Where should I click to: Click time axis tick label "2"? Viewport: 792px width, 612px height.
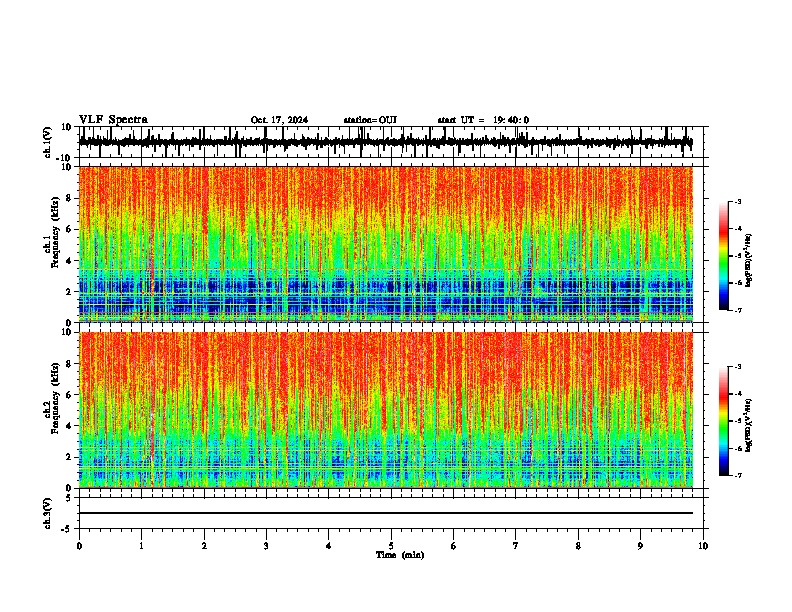coord(204,546)
